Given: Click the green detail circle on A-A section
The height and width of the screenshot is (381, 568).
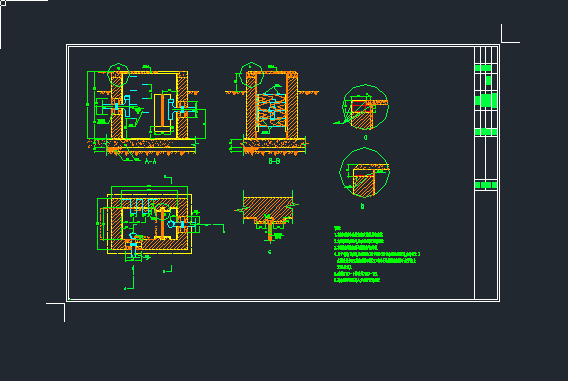Looking at the screenshot, I should pyautogui.click(x=119, y=74).
